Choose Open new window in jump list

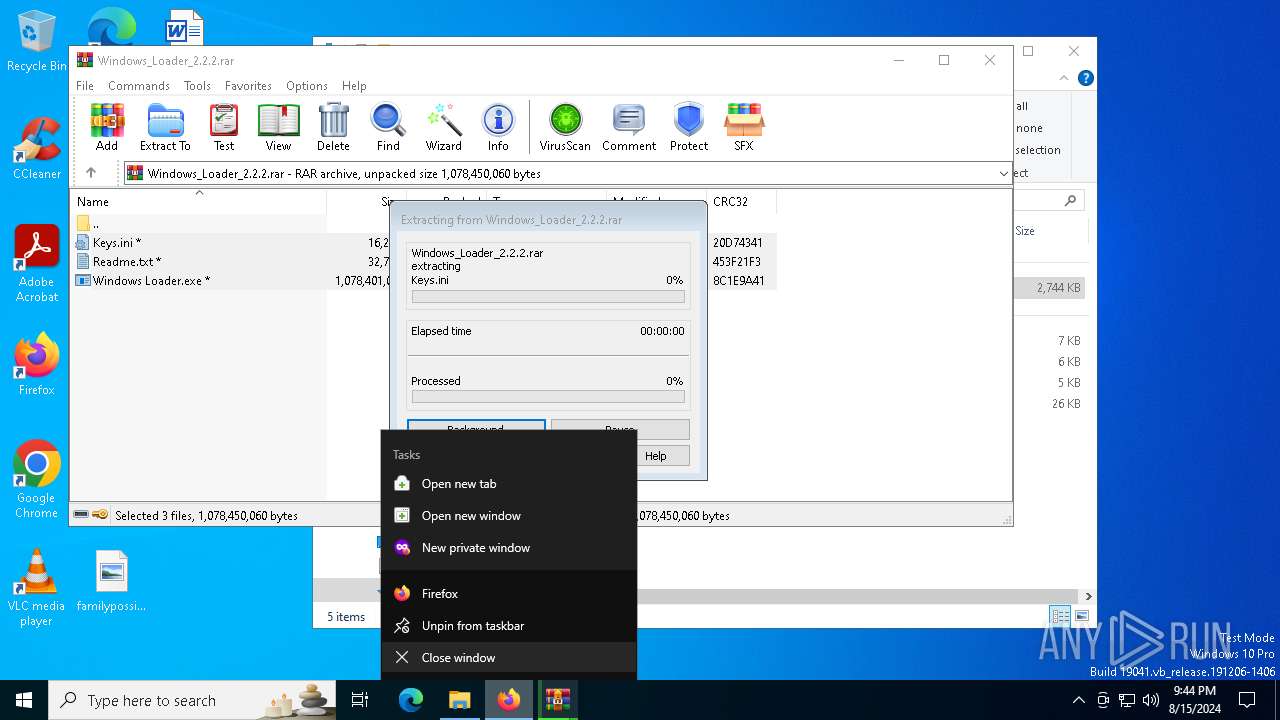click(509, 516)
